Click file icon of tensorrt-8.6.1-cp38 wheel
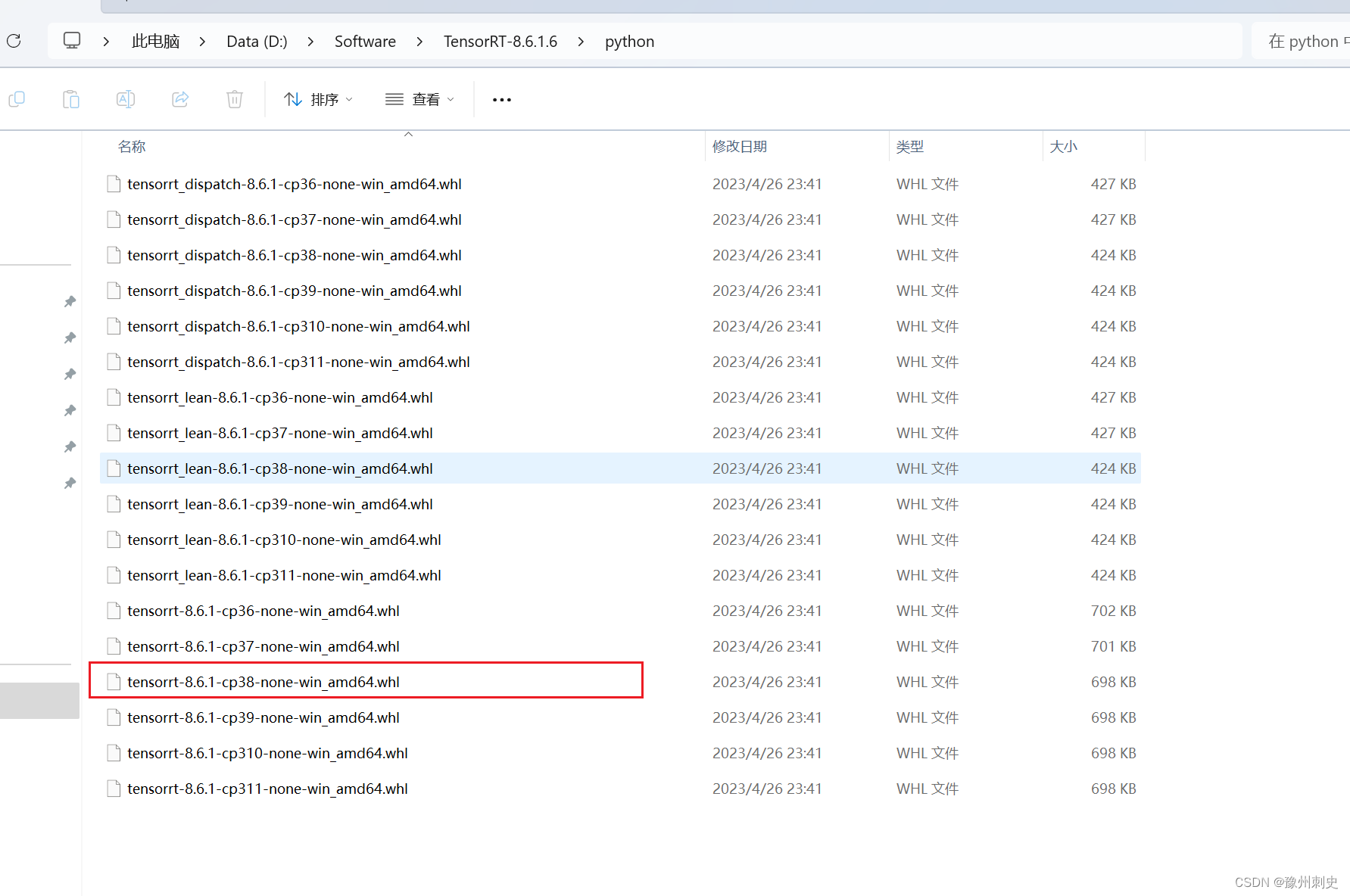1350x896 pixels. pos(114,682)
